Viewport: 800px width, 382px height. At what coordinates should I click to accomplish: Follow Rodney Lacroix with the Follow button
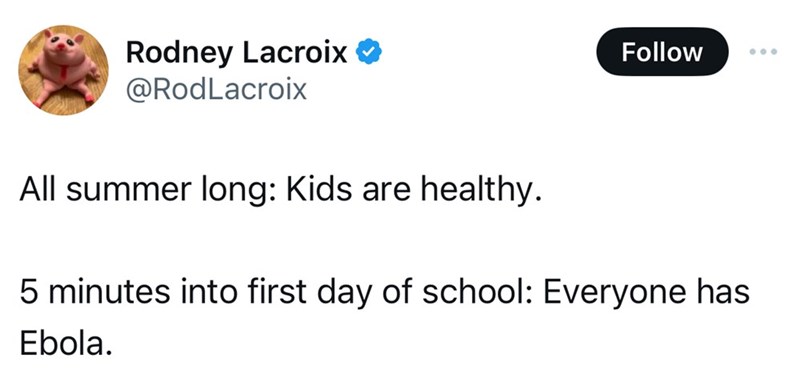pos(662,52)
